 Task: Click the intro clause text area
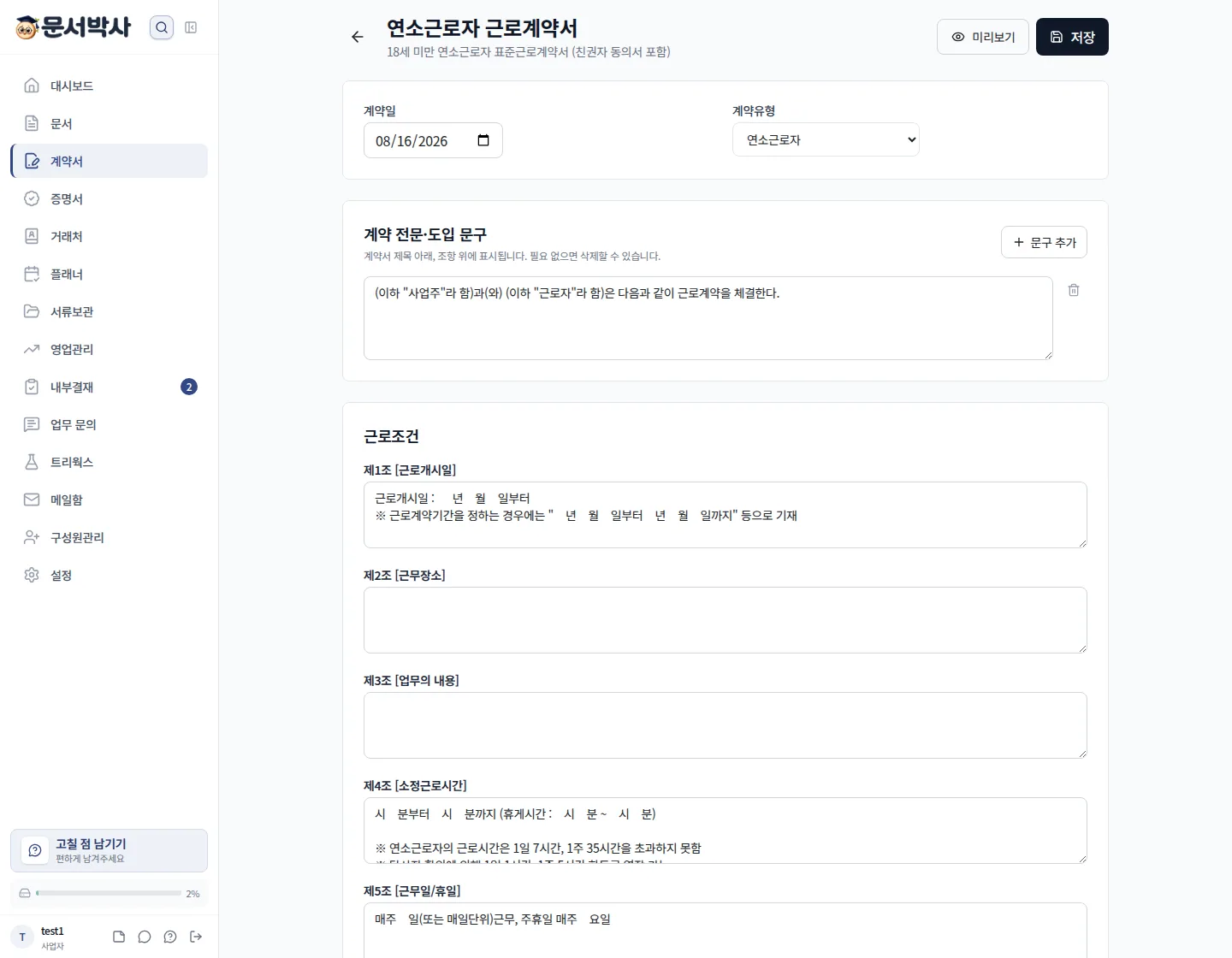coord(708,318)
